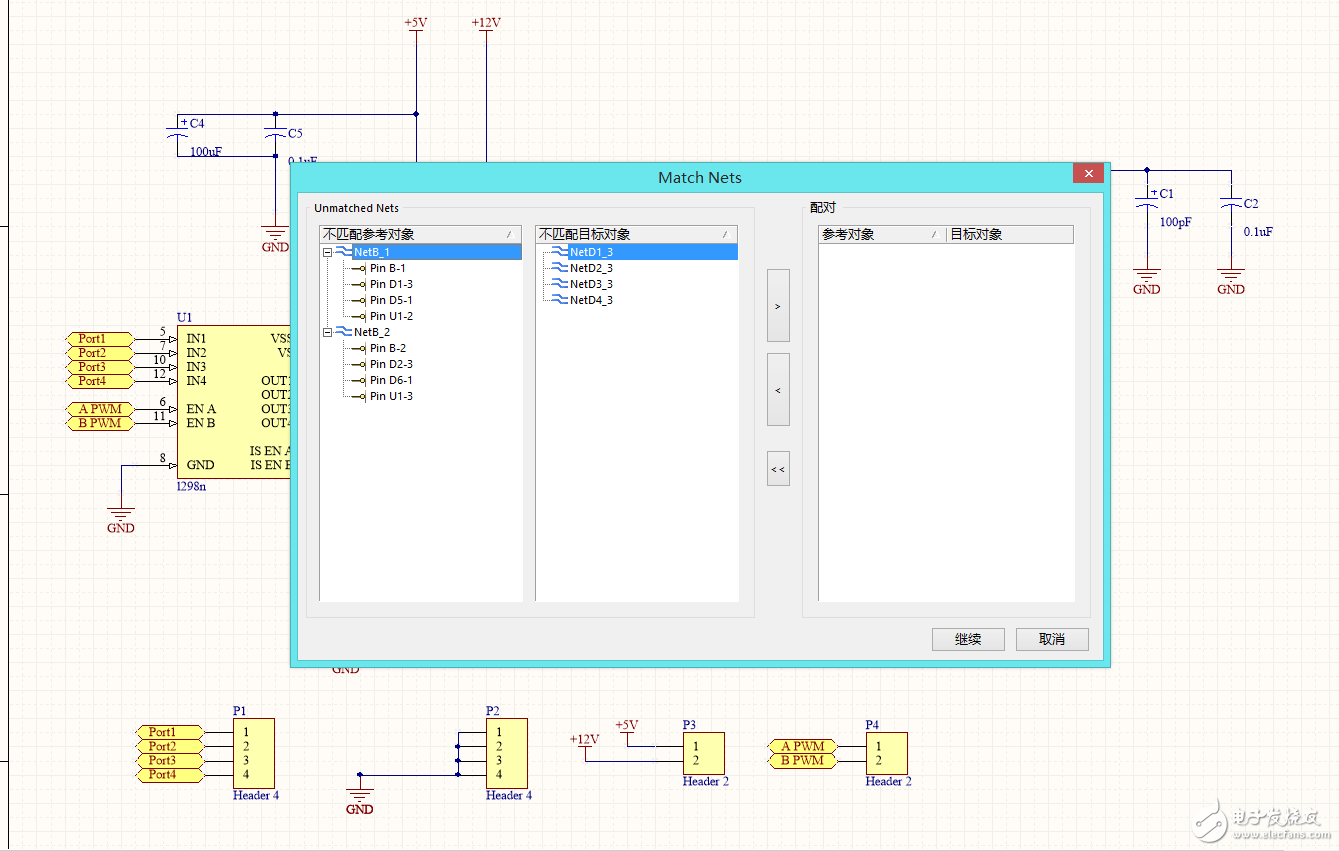Click the NetB_1 net icon
1339x851 pixels.
click(x=343, y=253)
